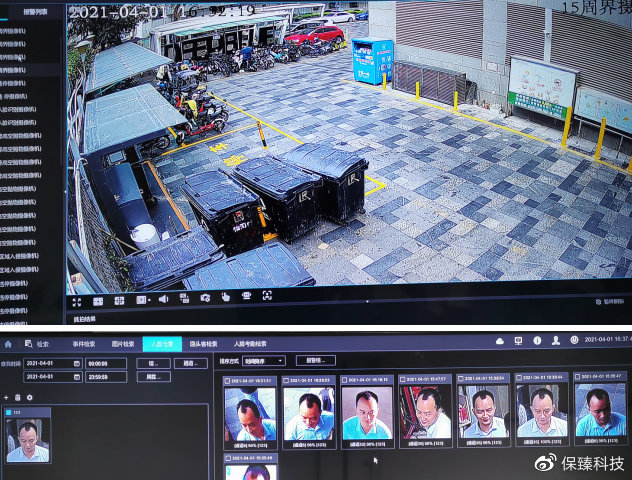632x480 pixels.
Task: Click the end time field 23:59:59
Action: pos(106,377)
